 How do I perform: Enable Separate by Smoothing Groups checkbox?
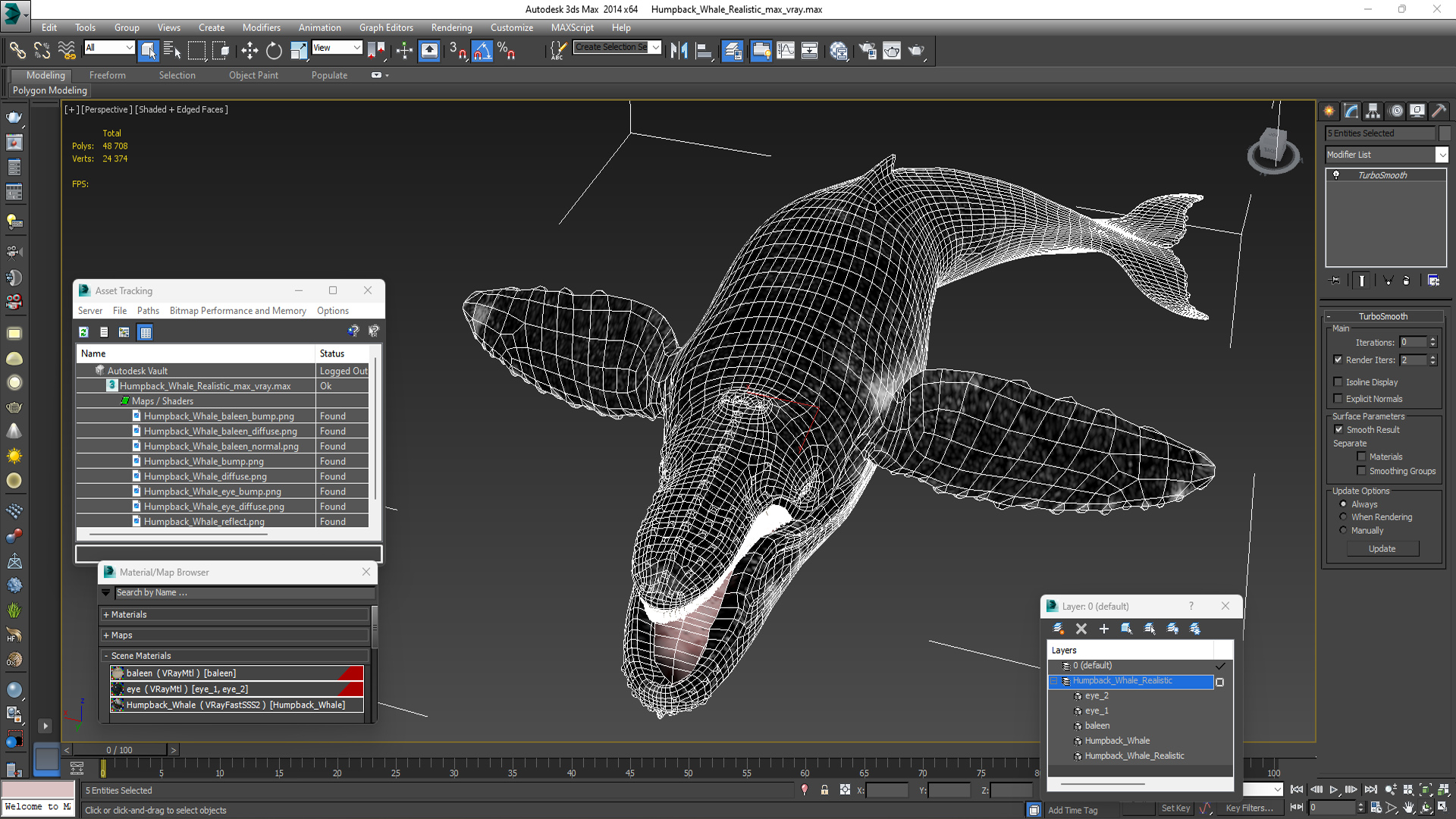coord(1361,471)
